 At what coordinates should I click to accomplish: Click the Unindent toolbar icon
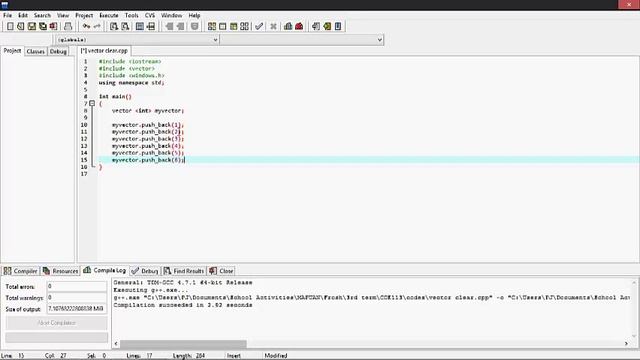click(x=180, y=27)
